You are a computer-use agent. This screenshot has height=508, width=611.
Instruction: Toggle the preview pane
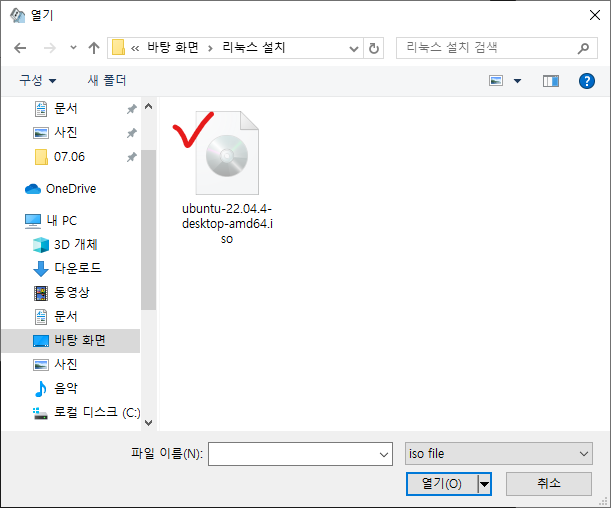click(551, 81)
